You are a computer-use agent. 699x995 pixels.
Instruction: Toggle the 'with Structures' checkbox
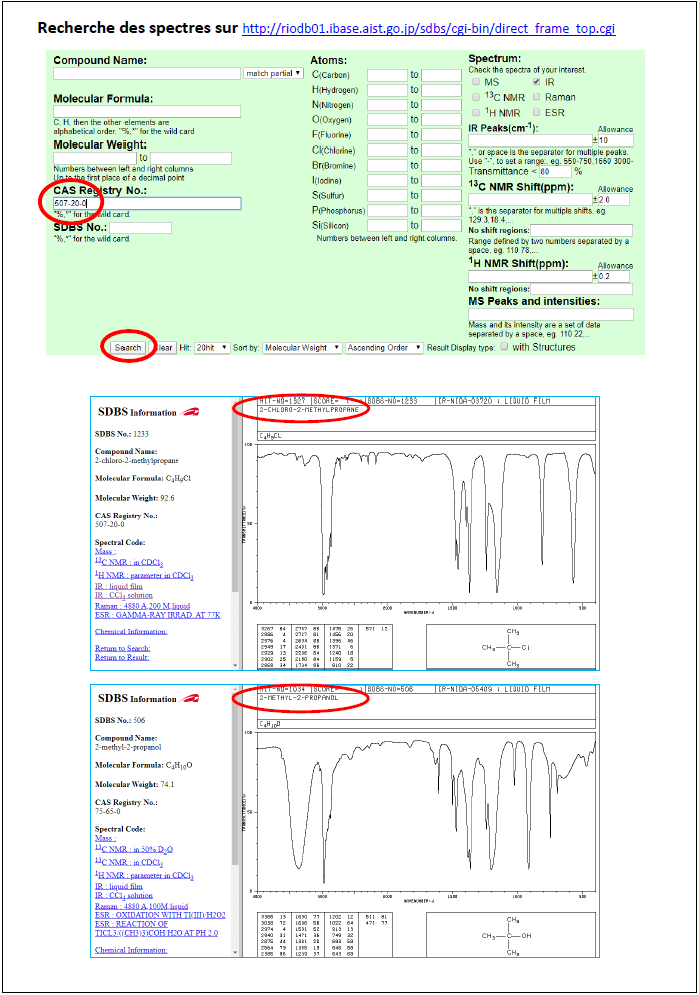click(503, 347)
